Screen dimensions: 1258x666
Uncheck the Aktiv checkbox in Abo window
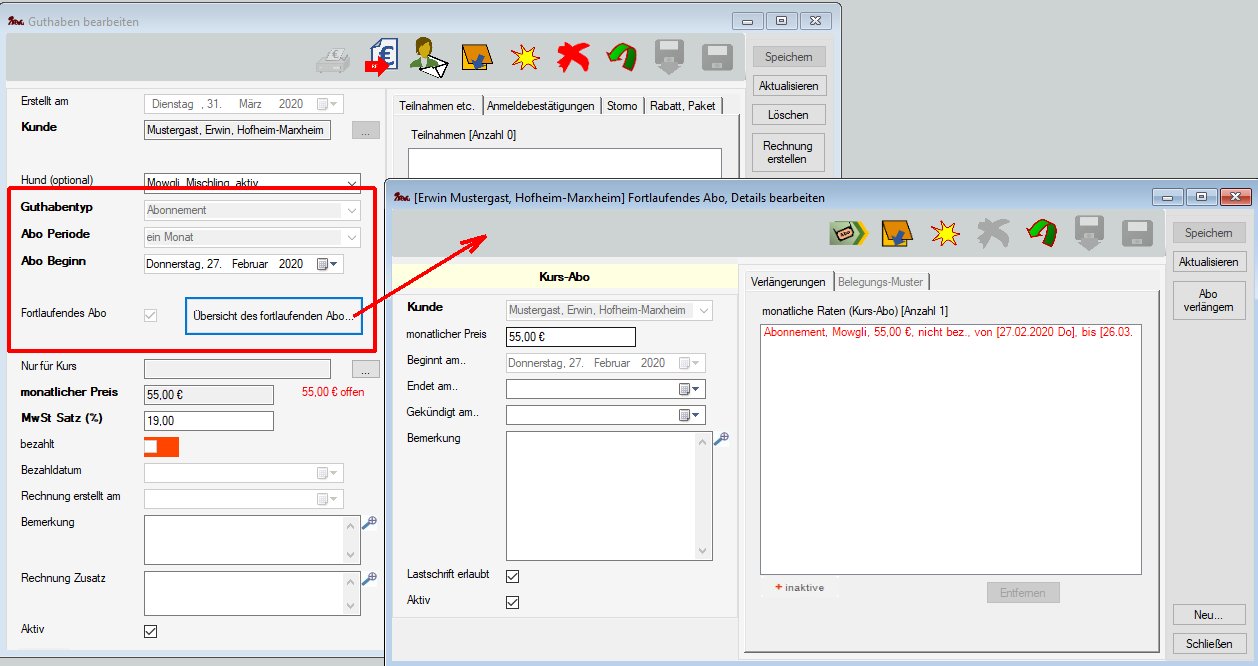point(513,602)
